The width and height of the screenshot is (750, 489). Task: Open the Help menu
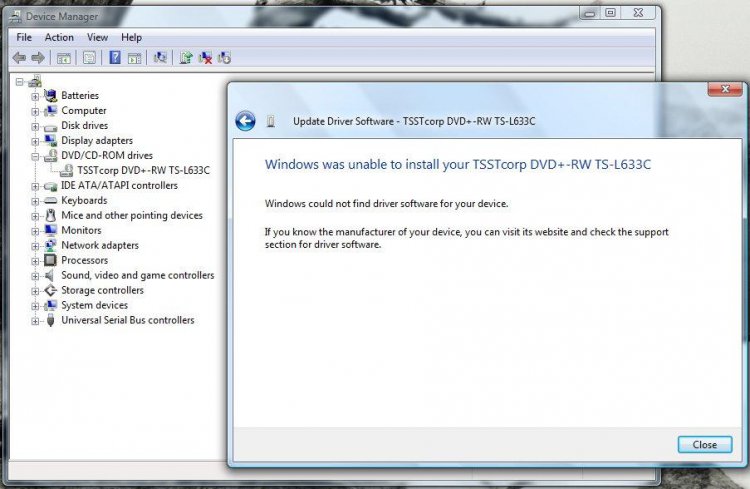(131, 37)
